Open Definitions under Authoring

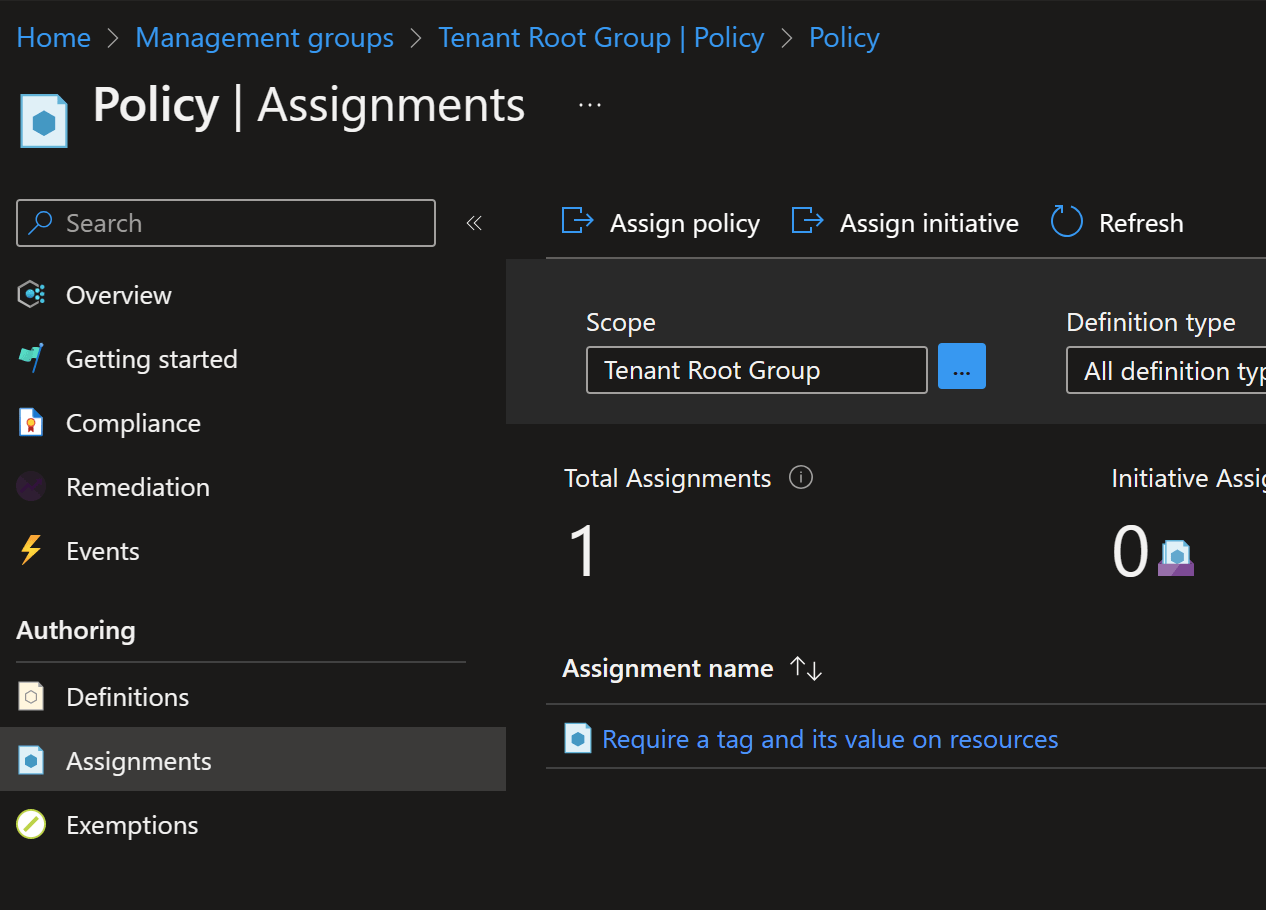tap(127, 696)
